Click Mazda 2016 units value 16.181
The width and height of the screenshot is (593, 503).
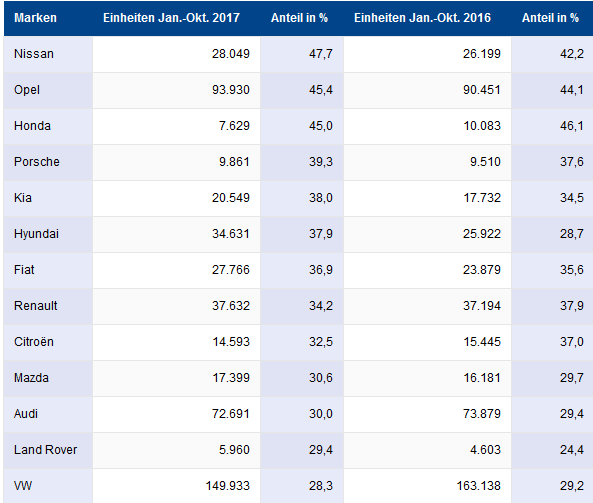(x=482, y=377)
